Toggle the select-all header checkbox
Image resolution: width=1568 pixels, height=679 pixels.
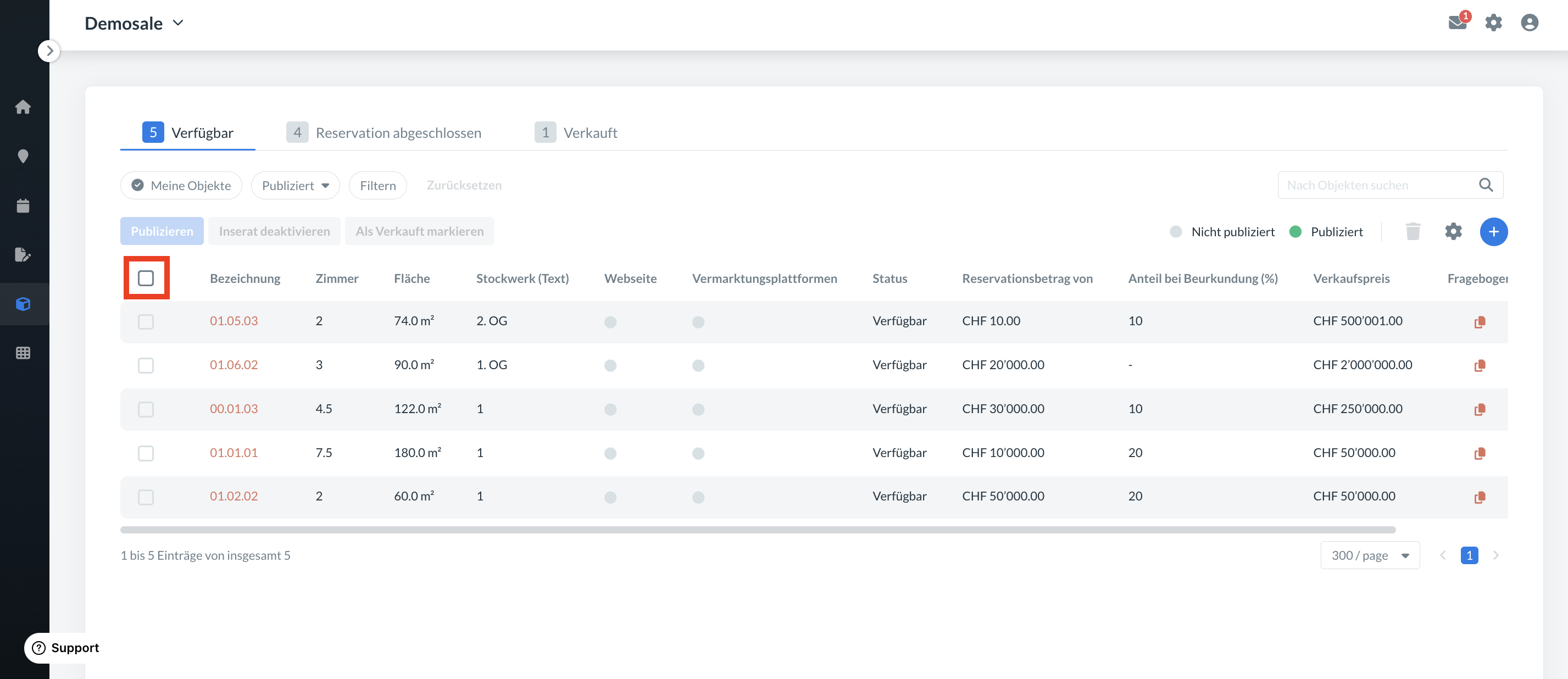pos(146,278)
